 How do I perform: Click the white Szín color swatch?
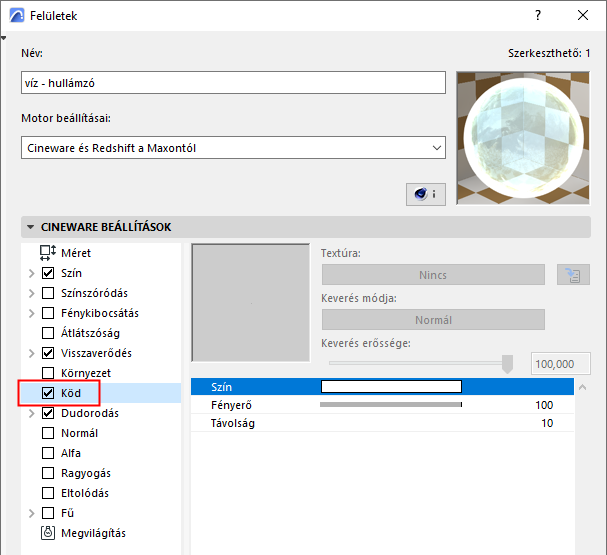click(391, 387)
